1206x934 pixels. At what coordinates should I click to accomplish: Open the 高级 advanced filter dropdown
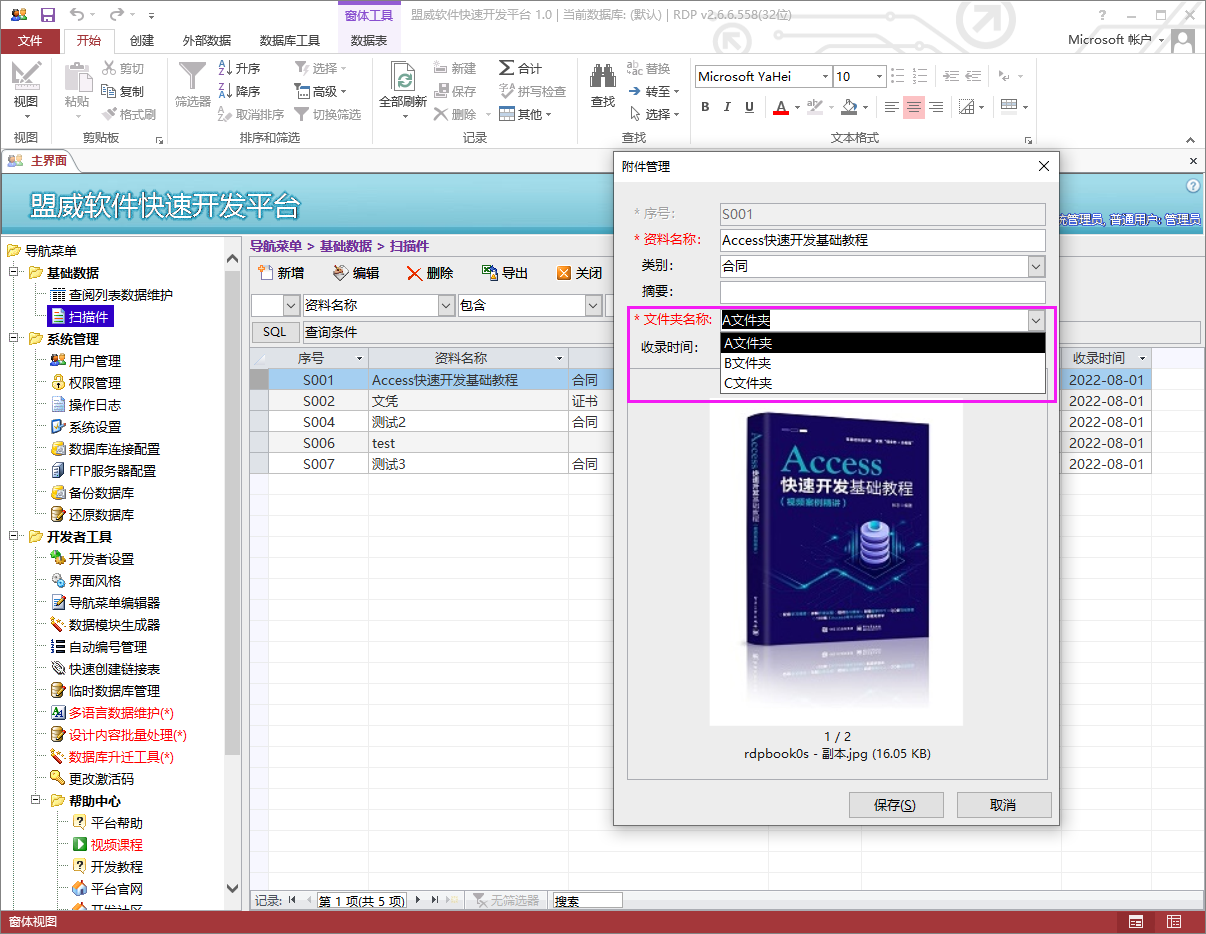click(321, 91)
